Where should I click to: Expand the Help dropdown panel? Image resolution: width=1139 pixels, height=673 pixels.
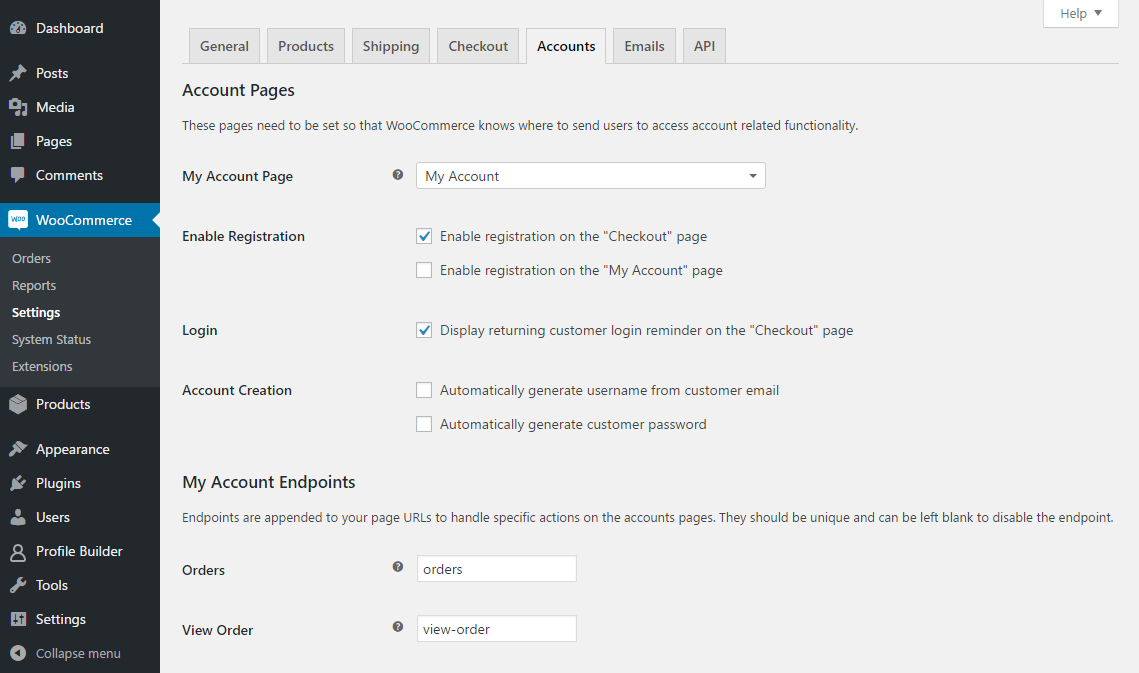(x=1081, y=14)
